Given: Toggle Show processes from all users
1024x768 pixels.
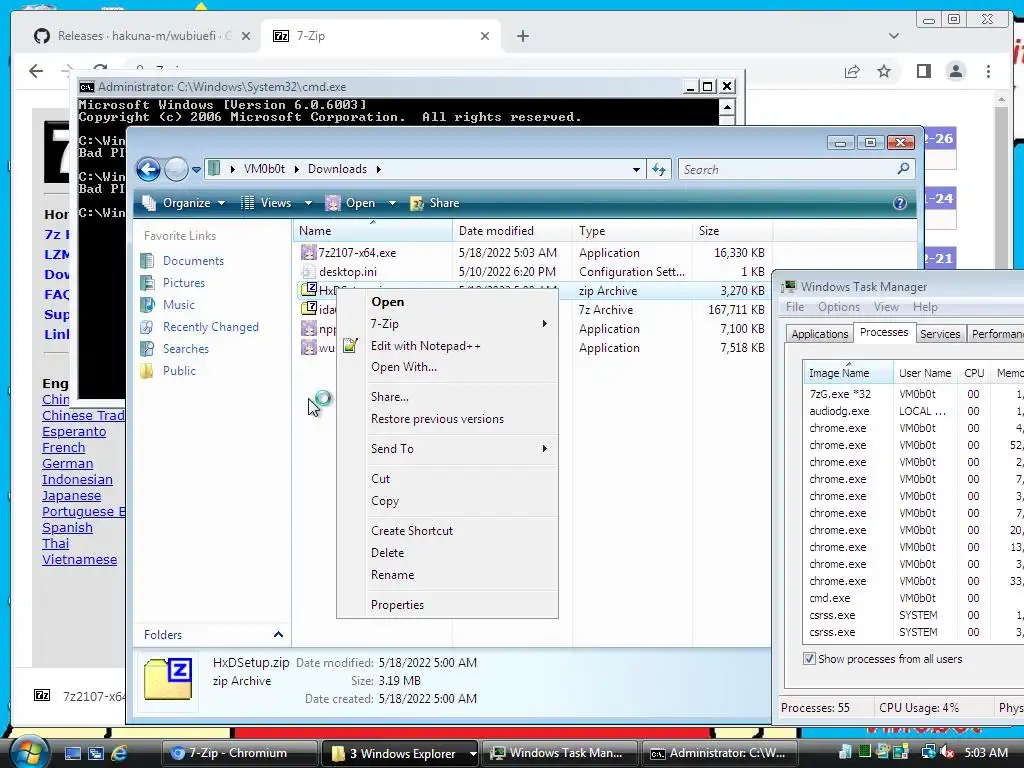Looking at the screenshot, I should [809, 659].
